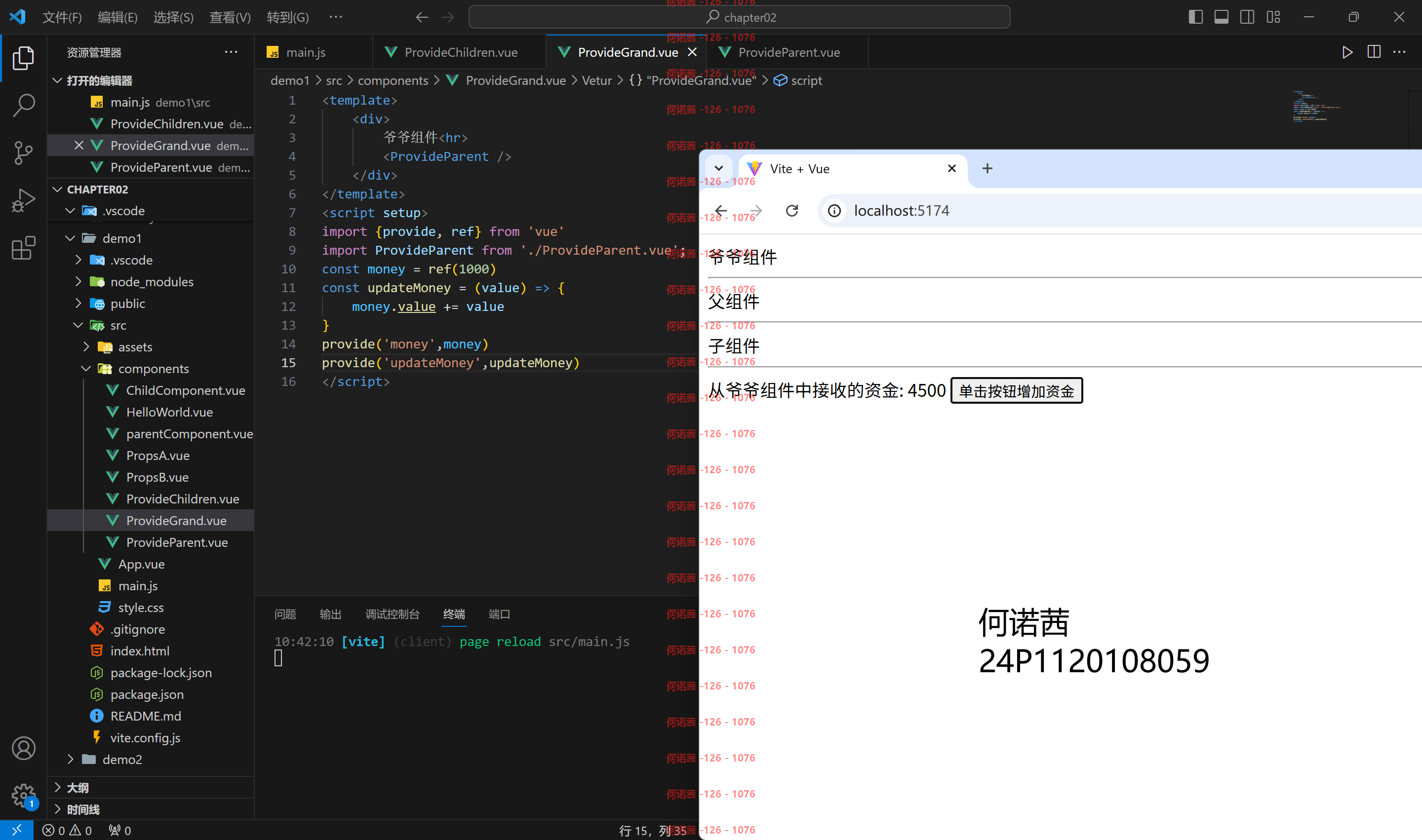Open the Edit menu
1422x840 pixels.
click(x=117, y=18)
